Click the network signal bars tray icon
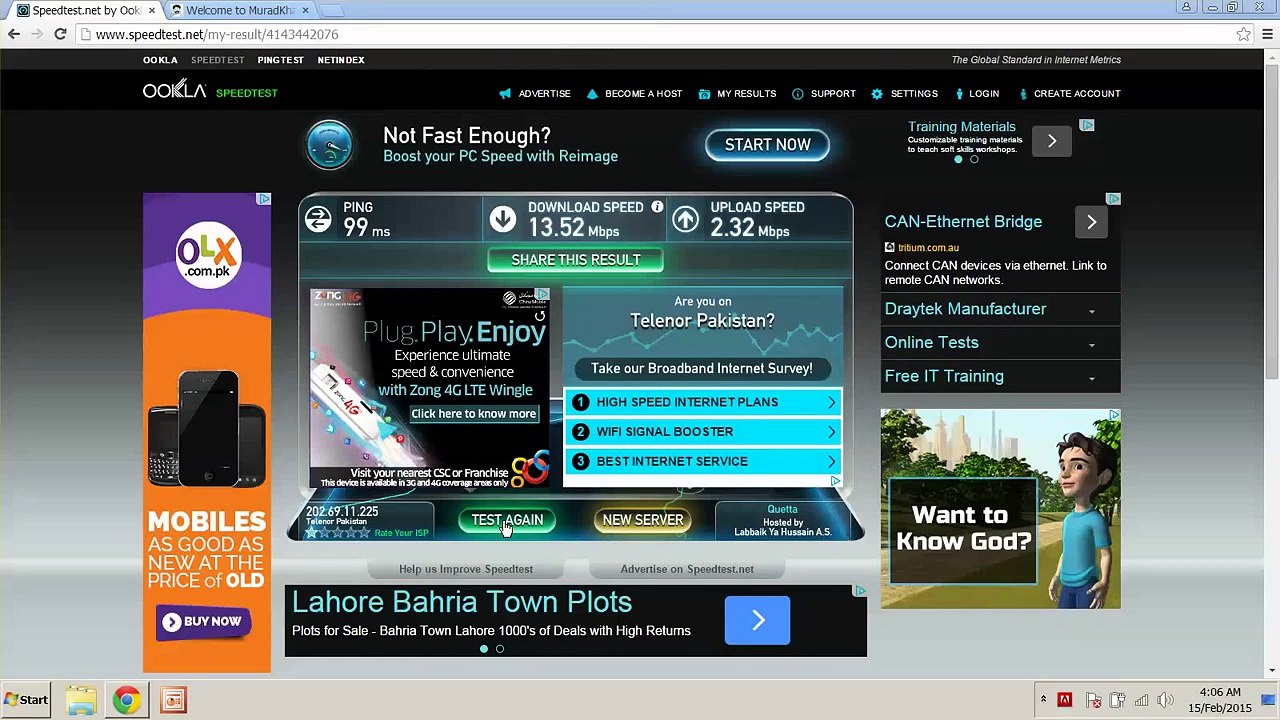Screen dimensions: 1280x720 [1141, 700]
